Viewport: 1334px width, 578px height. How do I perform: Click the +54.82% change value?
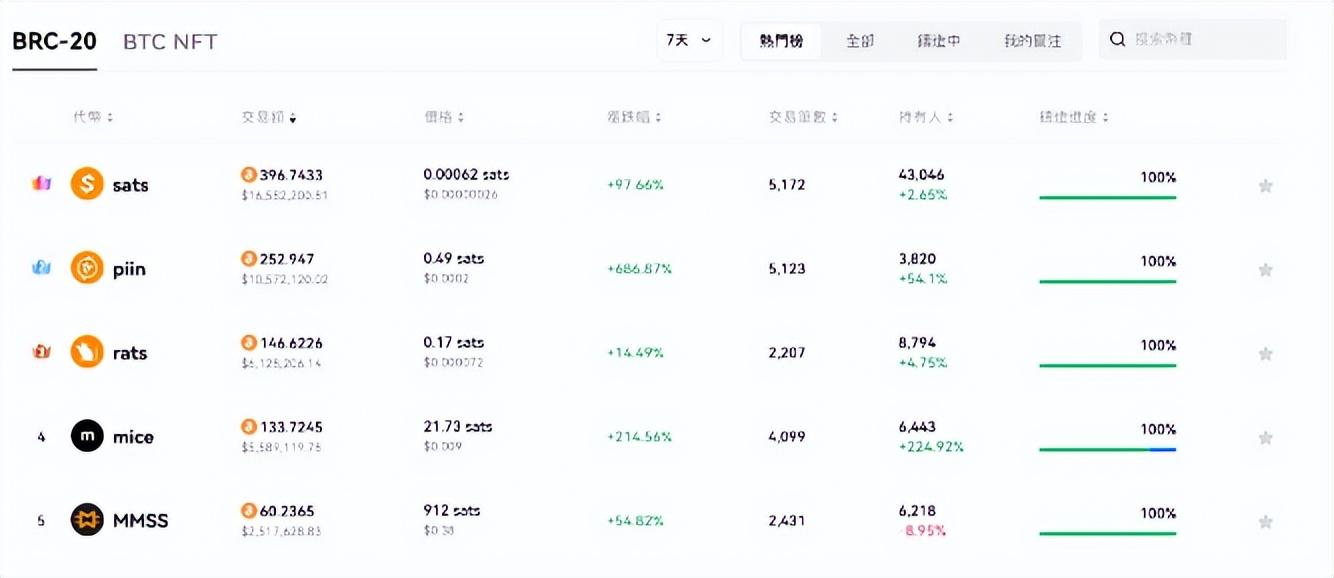coord(636,521)
